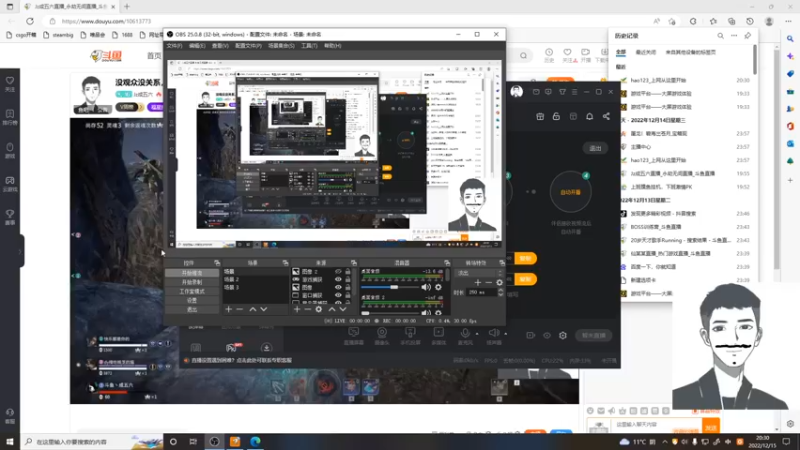Pop out the 控件 dock panel
800x450 pixels.
pyautogui.click(x=217, y=263)
